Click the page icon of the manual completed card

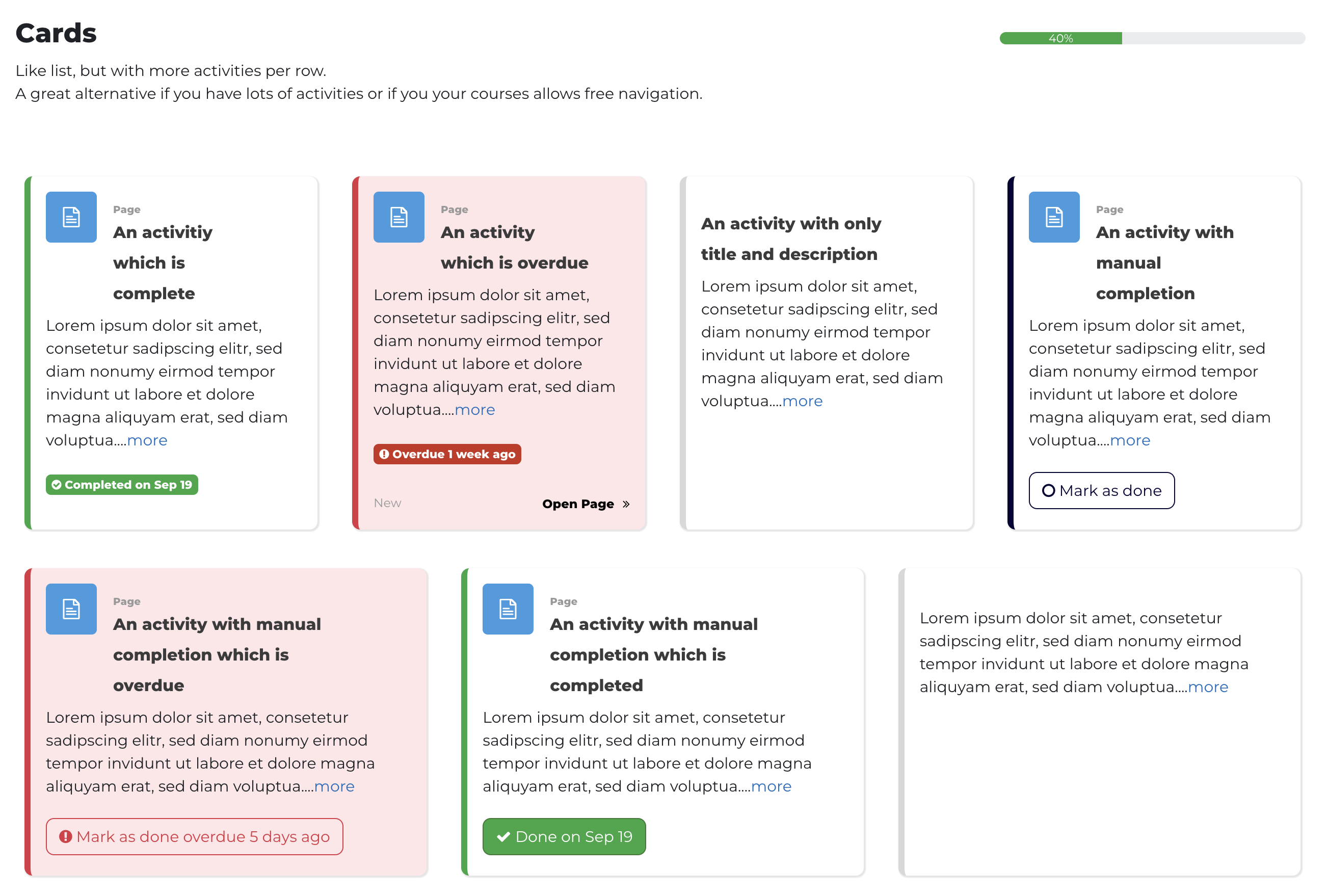(508, 609)
